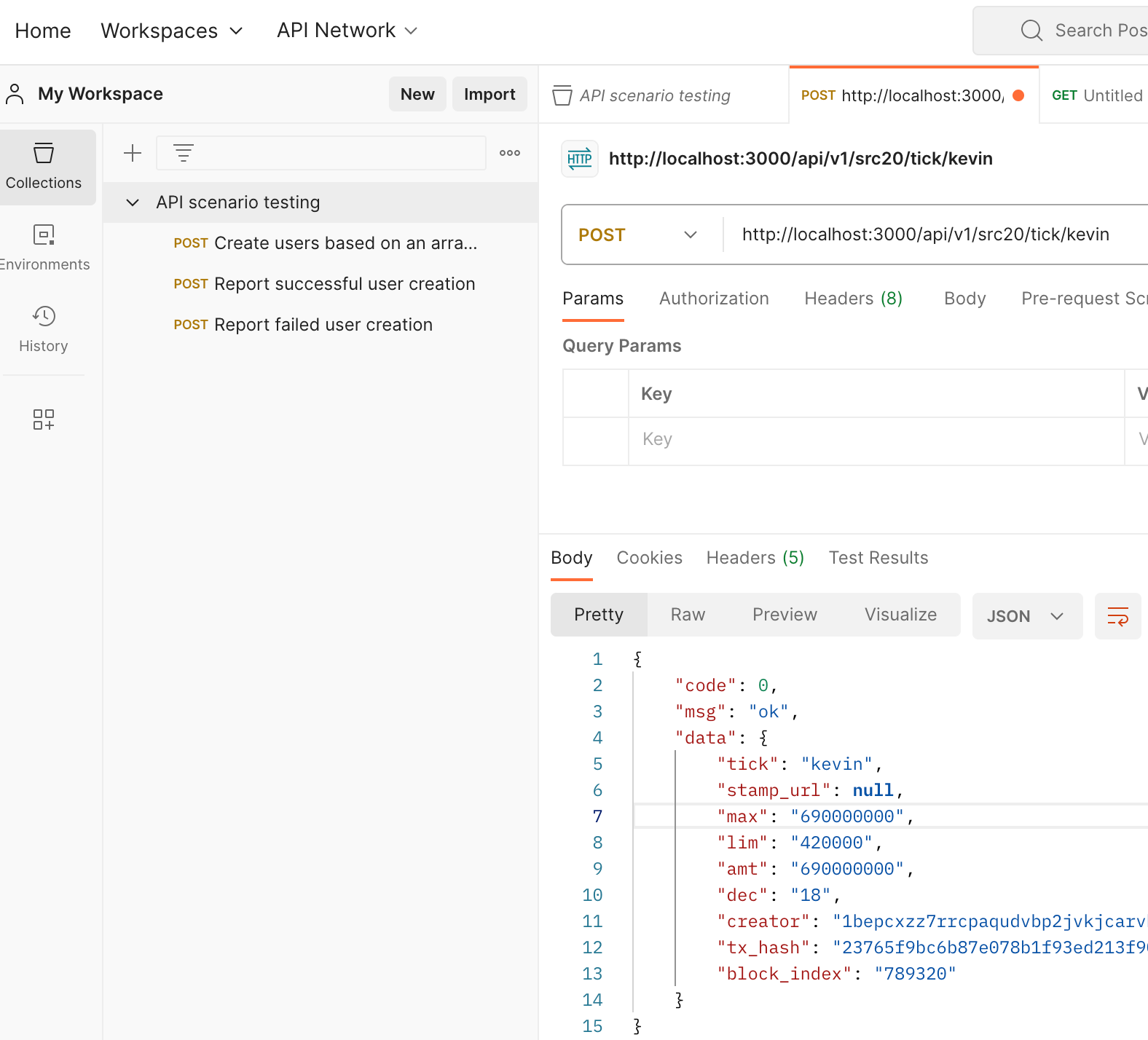The height and width of the screenshot is (1040, 1148).
Task: Click the "420000" lim value
Action: (x=831, y=843)
